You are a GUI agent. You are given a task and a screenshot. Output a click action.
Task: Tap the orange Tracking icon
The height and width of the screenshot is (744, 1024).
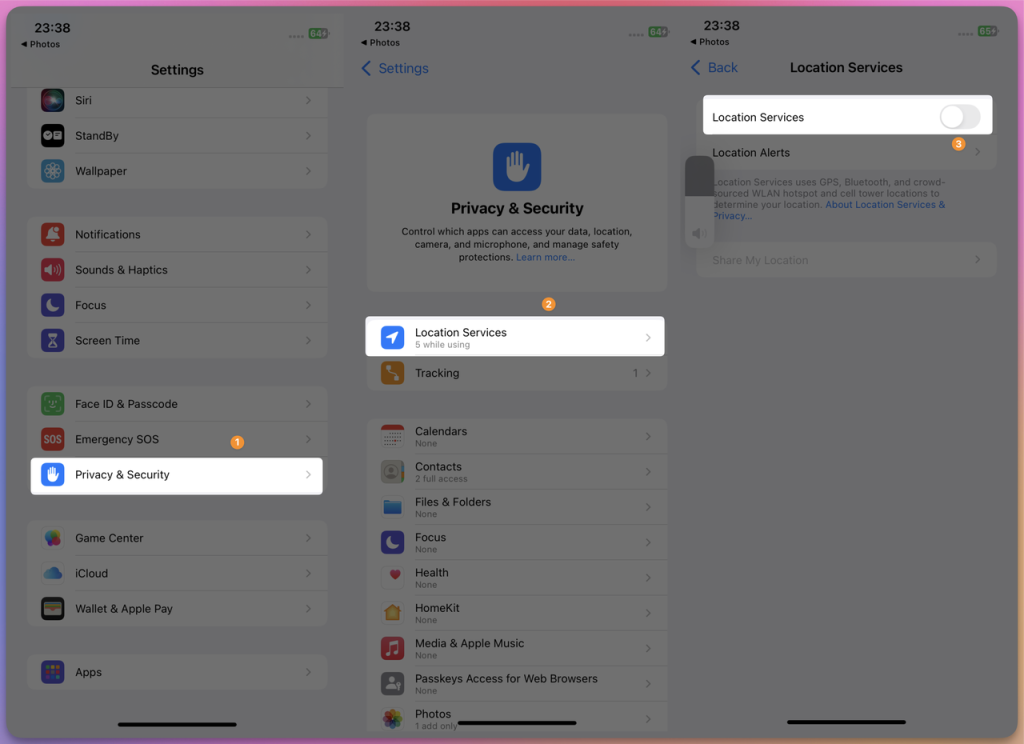pos(392,373)
